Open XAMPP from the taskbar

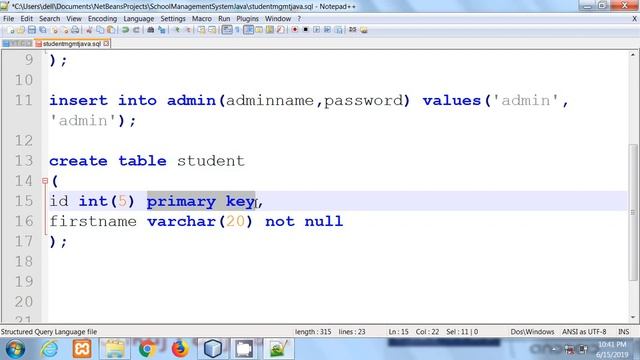tap(82, 349)
